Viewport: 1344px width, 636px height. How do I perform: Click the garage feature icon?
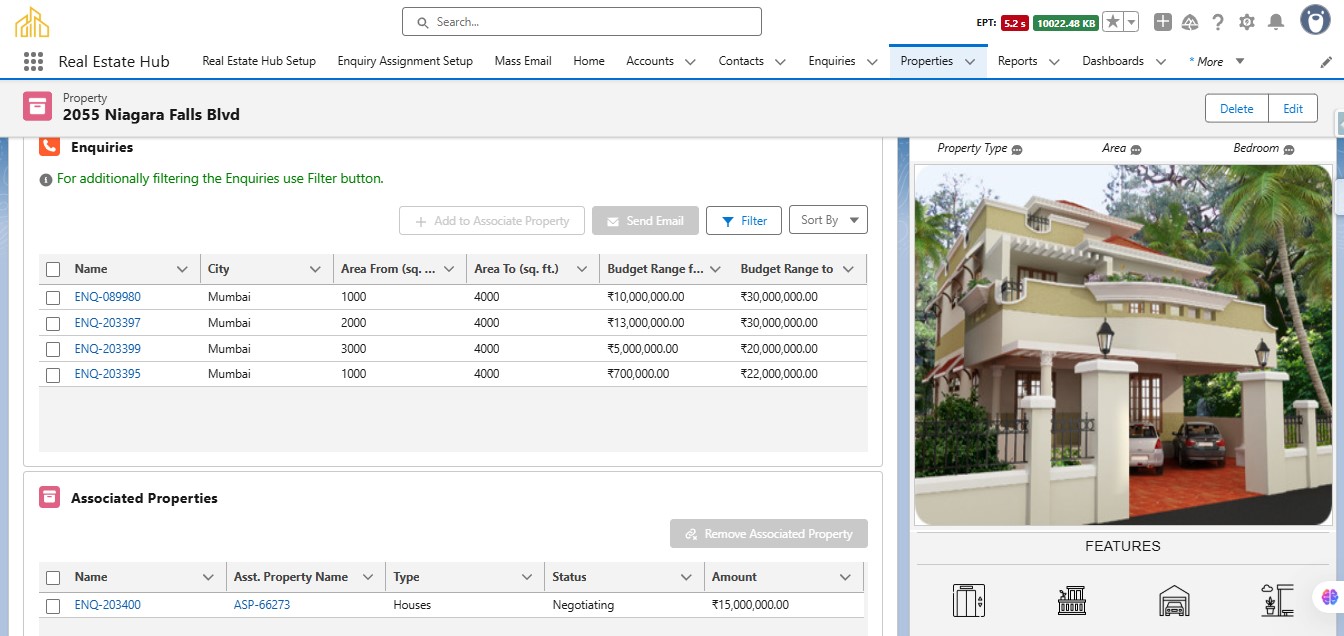coord(1174,600)
